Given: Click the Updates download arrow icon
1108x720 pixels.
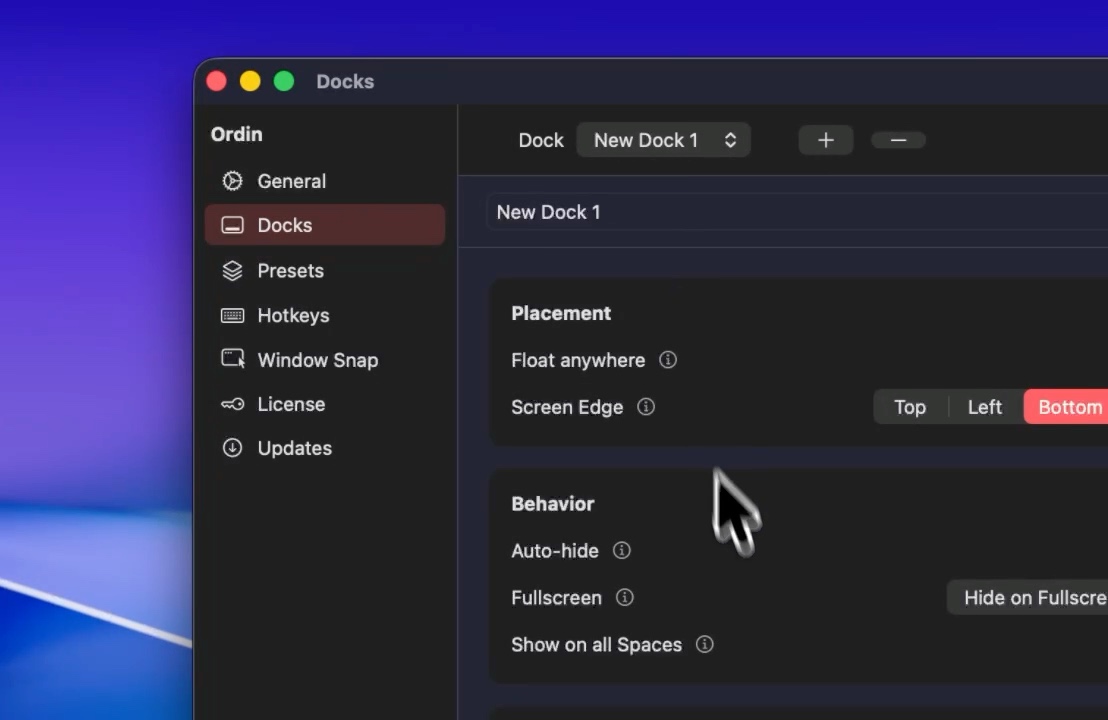Looking at the screenshot, I should pos(232,448).
